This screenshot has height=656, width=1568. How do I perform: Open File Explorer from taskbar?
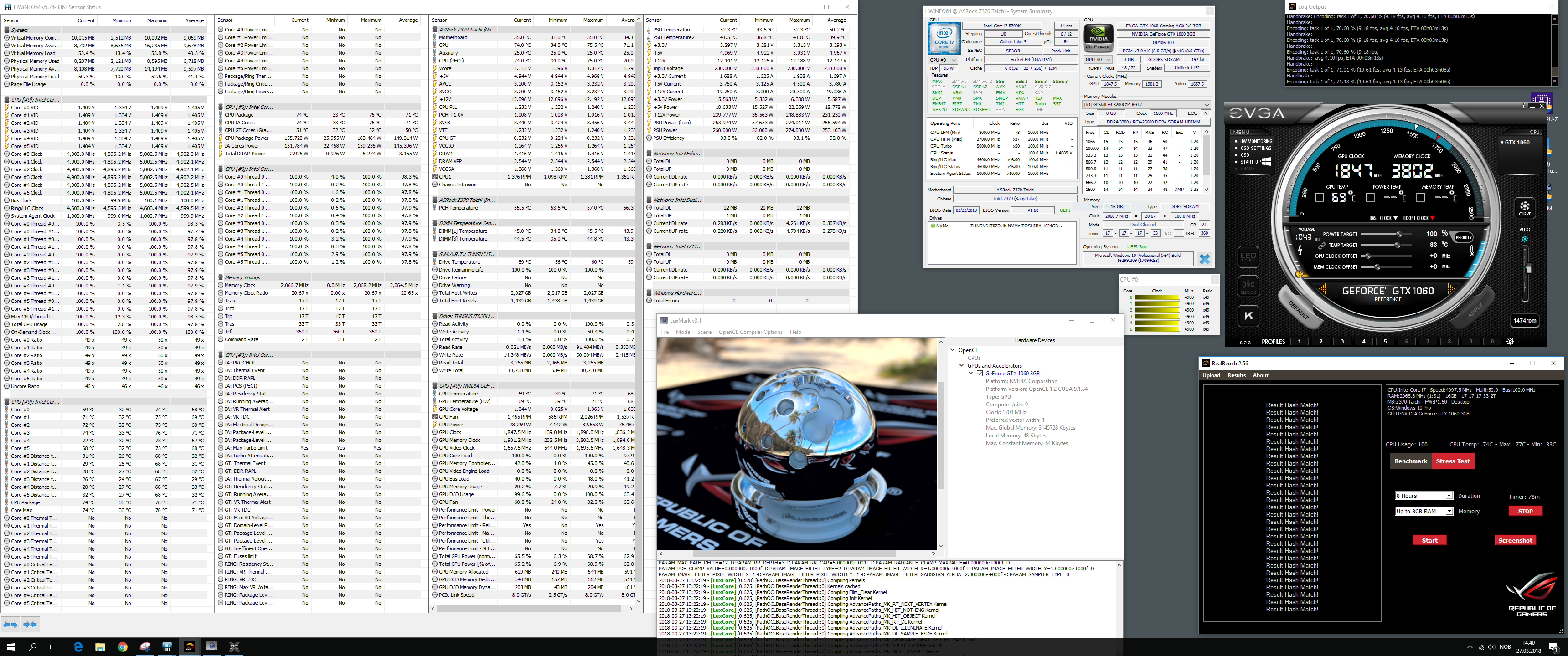point(100,647)
